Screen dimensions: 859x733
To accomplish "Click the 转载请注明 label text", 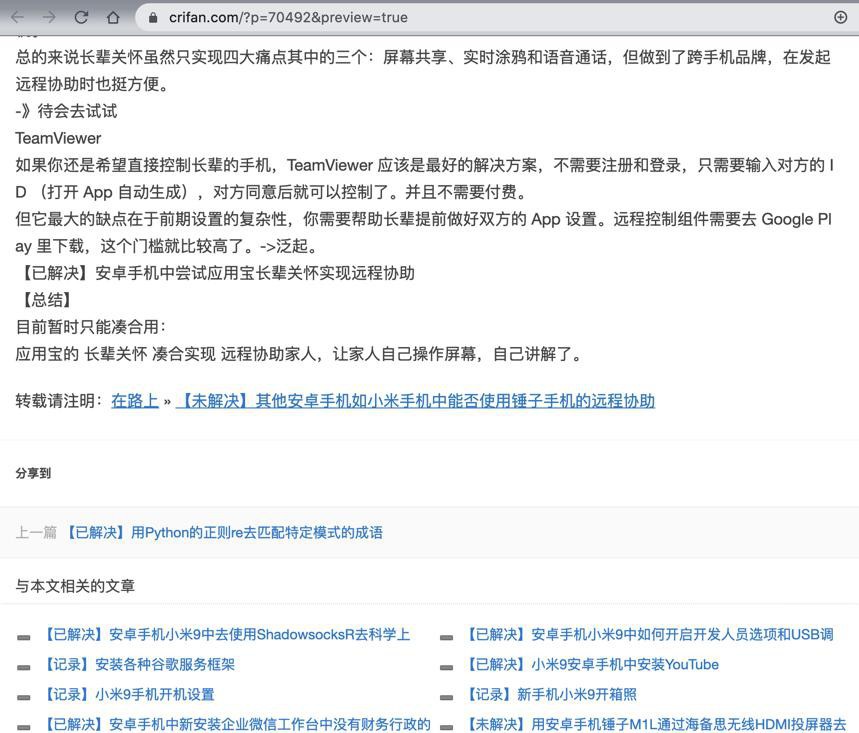I will pos(59,400).
